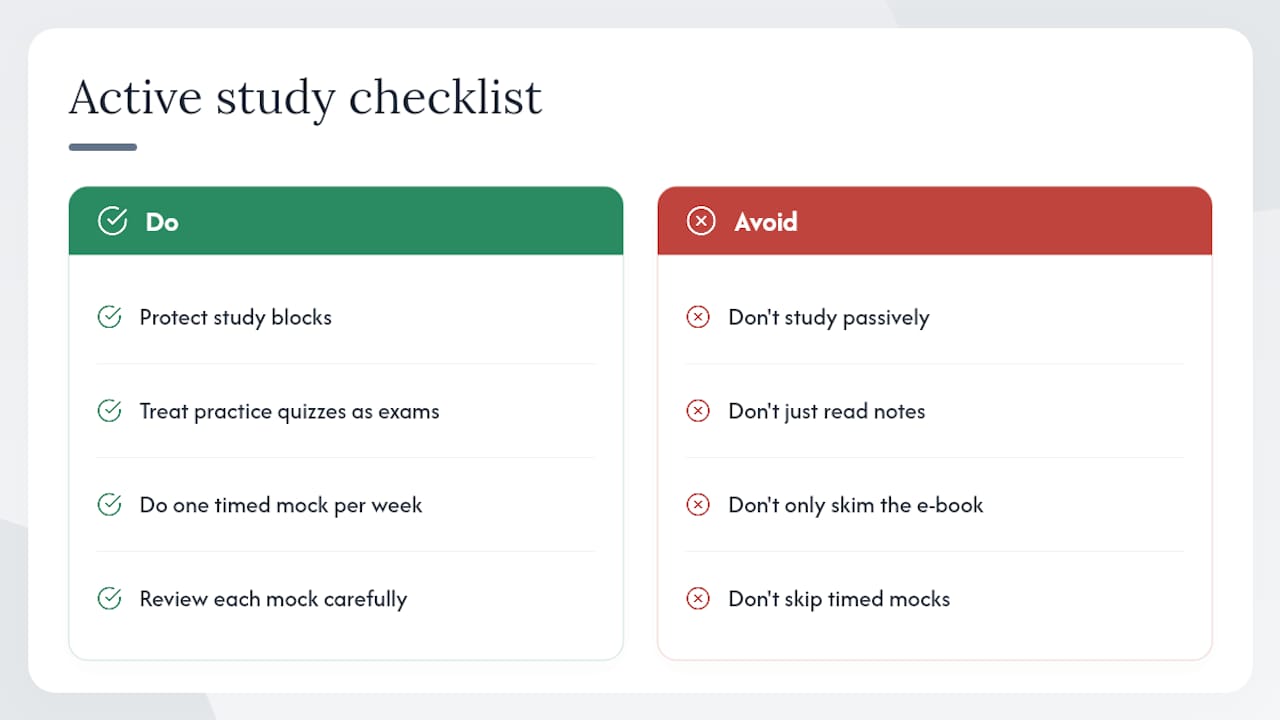The width and height of the screenshot is (1280, 720).
Task: Select the Treat practice quizzes as exams text
Action: point(290,412)
